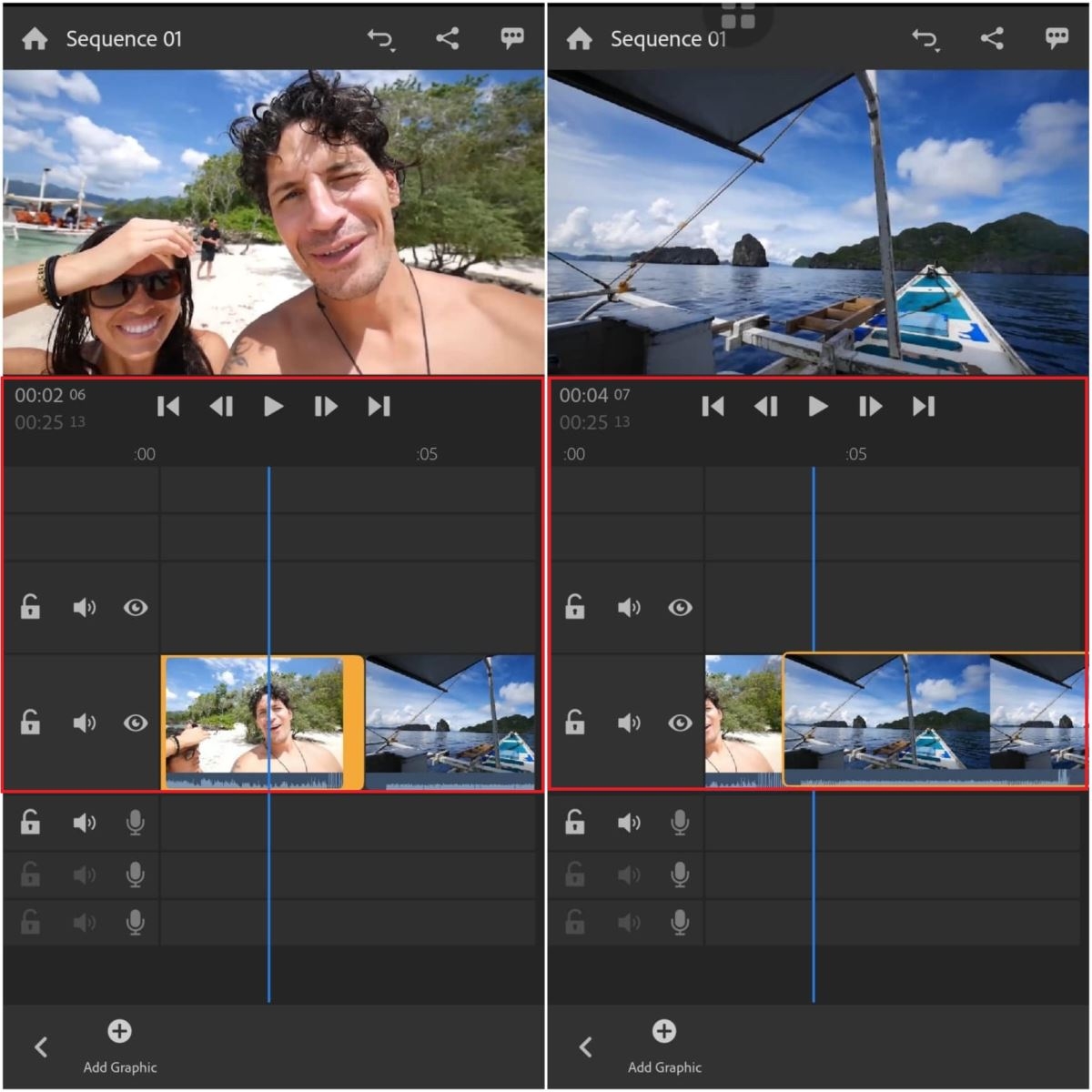This screenshot has width=1092, height=1092.
Task: Open the Comments panel
Action: (x=511, y=37)
